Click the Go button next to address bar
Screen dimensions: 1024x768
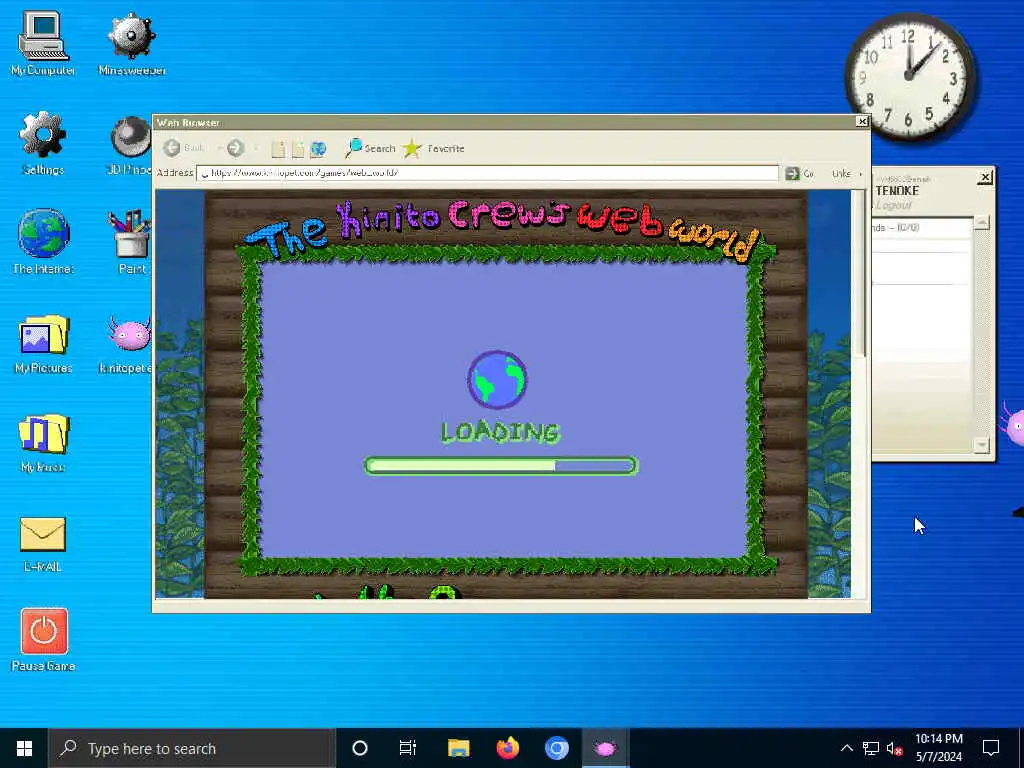click(799, 173)
